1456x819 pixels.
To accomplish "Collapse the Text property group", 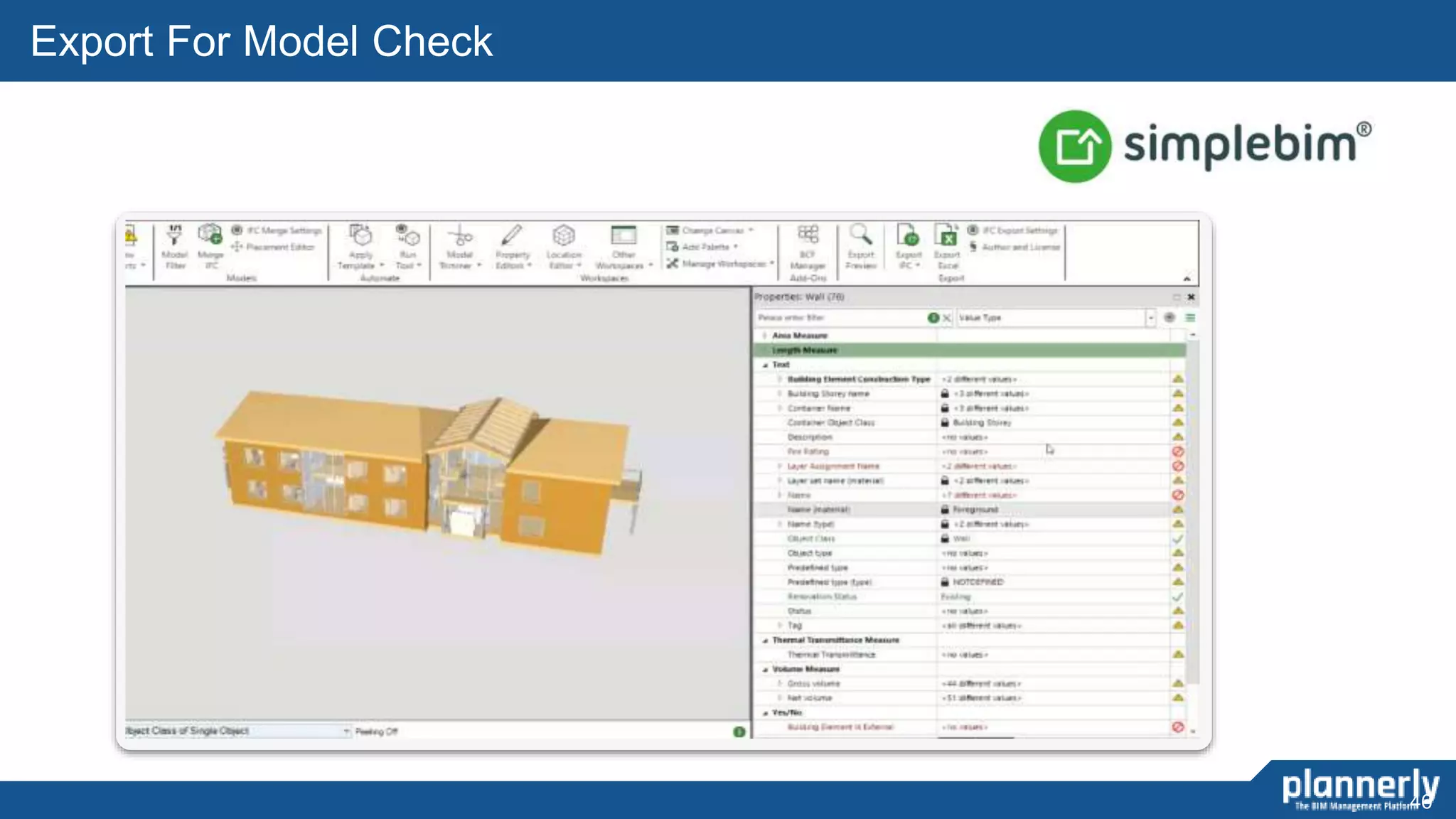I will 766,365.
